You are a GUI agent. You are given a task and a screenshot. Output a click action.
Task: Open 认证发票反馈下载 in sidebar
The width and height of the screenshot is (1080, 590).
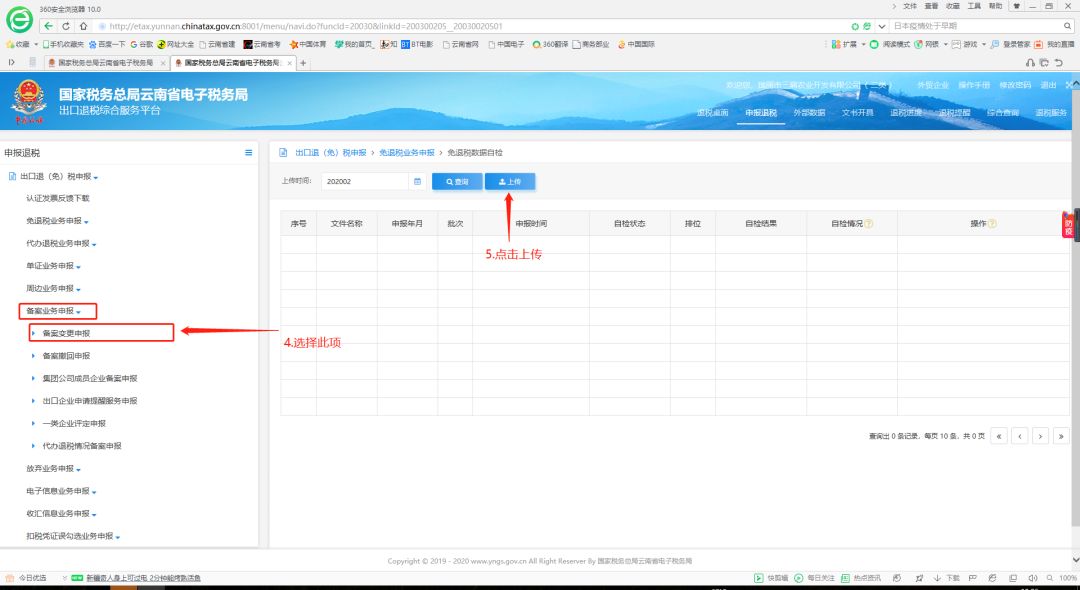point(58,198)
